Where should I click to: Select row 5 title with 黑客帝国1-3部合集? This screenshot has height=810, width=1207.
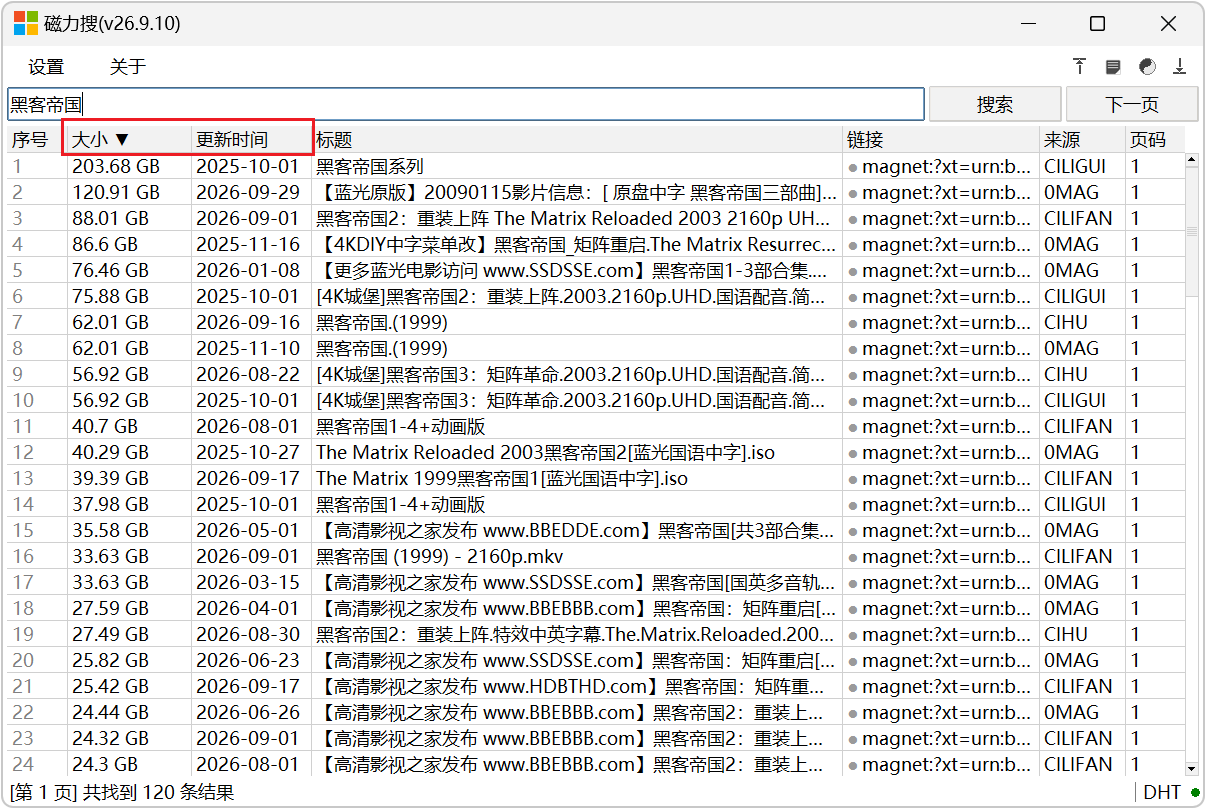572,270
